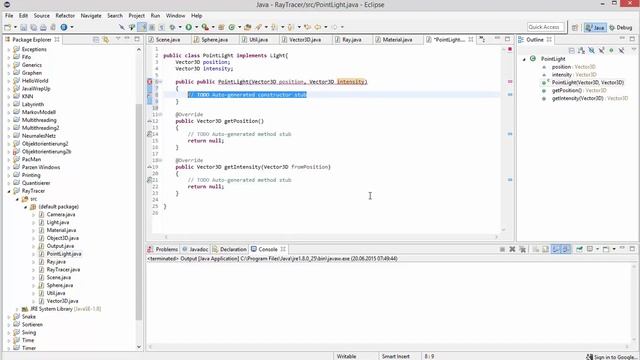Open the Project menu
Screen dimensions: 640x360
(136, 16)
